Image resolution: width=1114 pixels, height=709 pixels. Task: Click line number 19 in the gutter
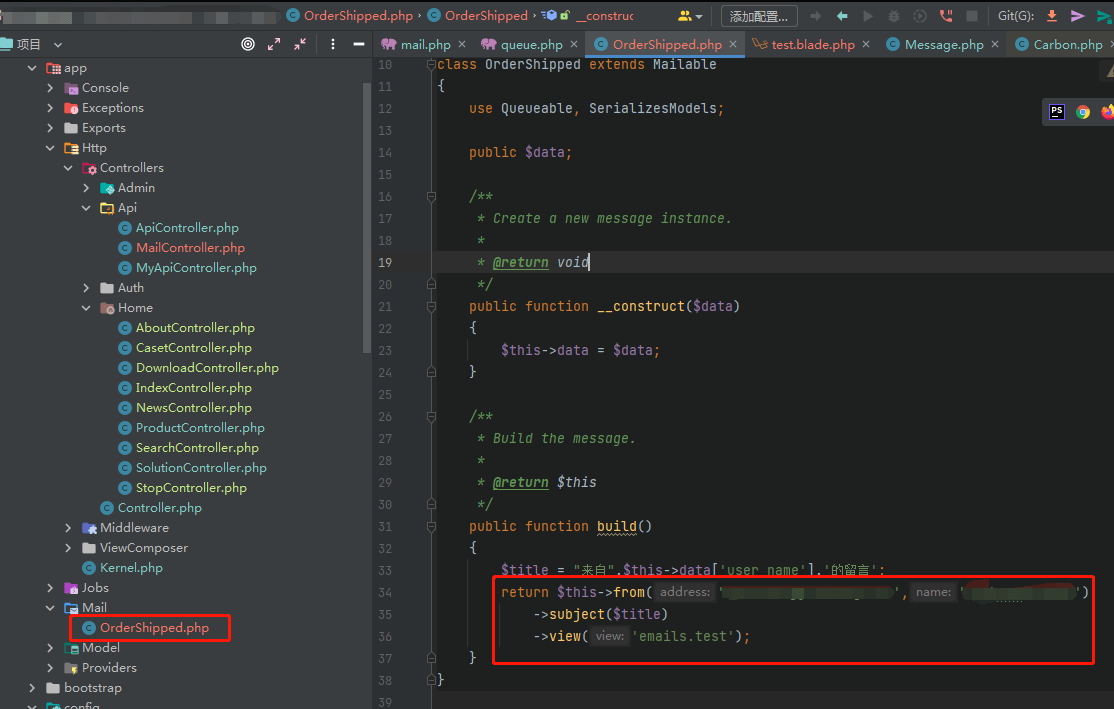pyautogui.click(x=385, y=263)
